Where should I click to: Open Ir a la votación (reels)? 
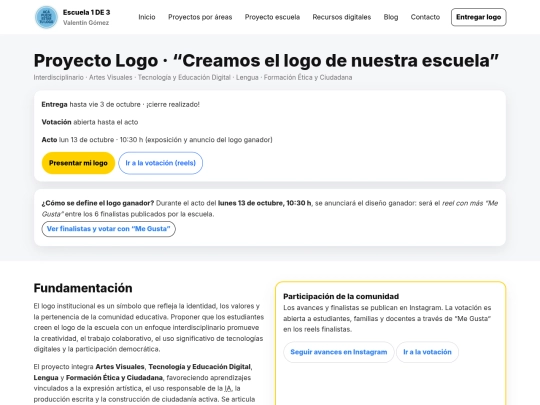click(160, 163)
